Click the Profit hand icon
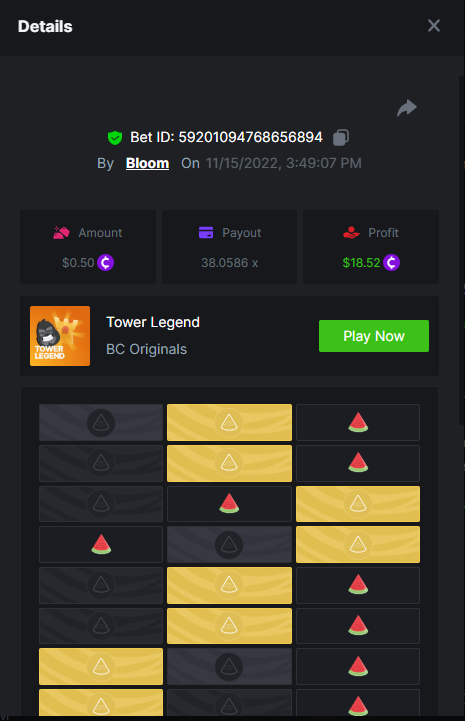 click(351, 233)
